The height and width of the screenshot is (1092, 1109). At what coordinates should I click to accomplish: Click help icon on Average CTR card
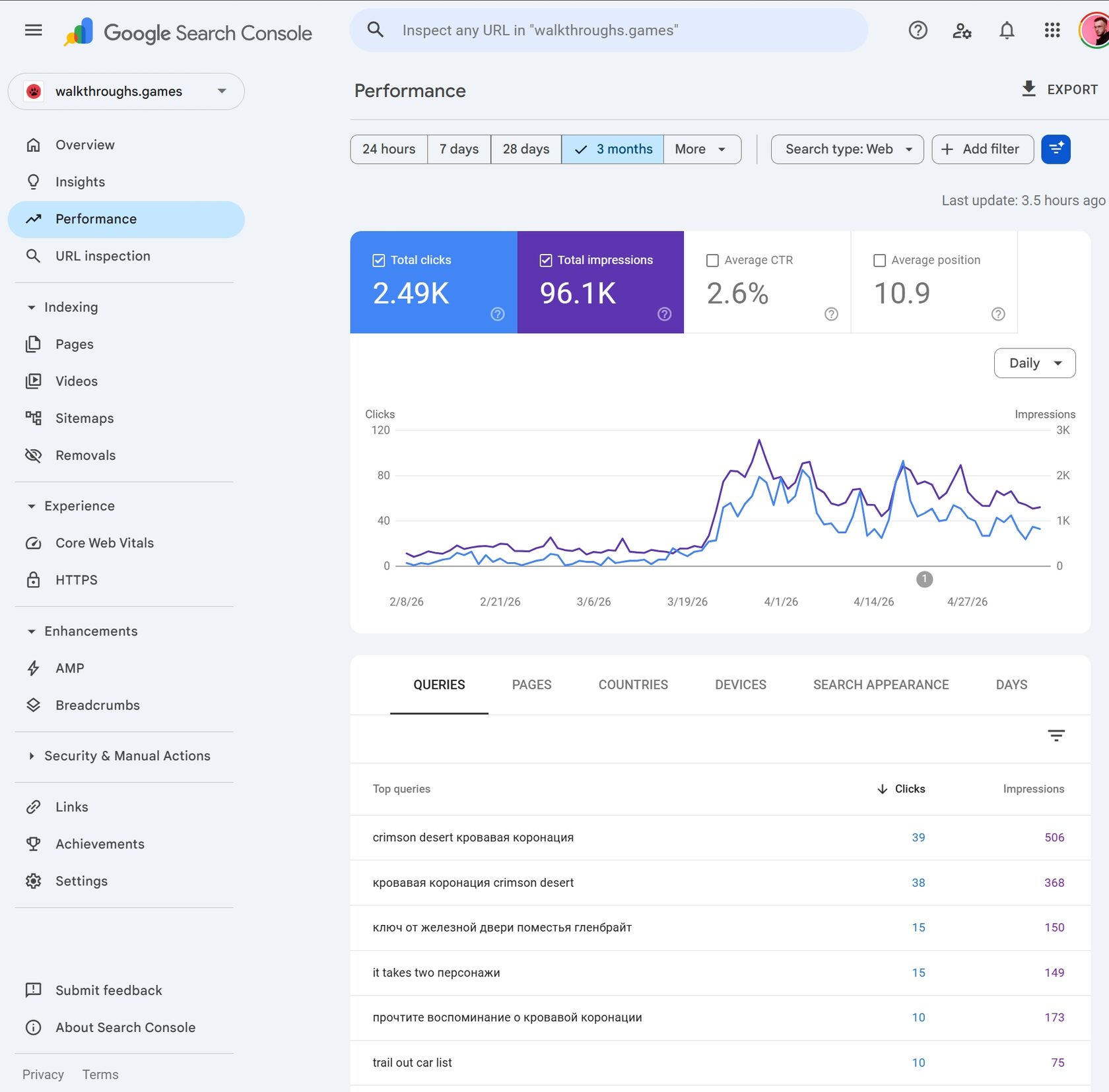click(x=832, y=314)
